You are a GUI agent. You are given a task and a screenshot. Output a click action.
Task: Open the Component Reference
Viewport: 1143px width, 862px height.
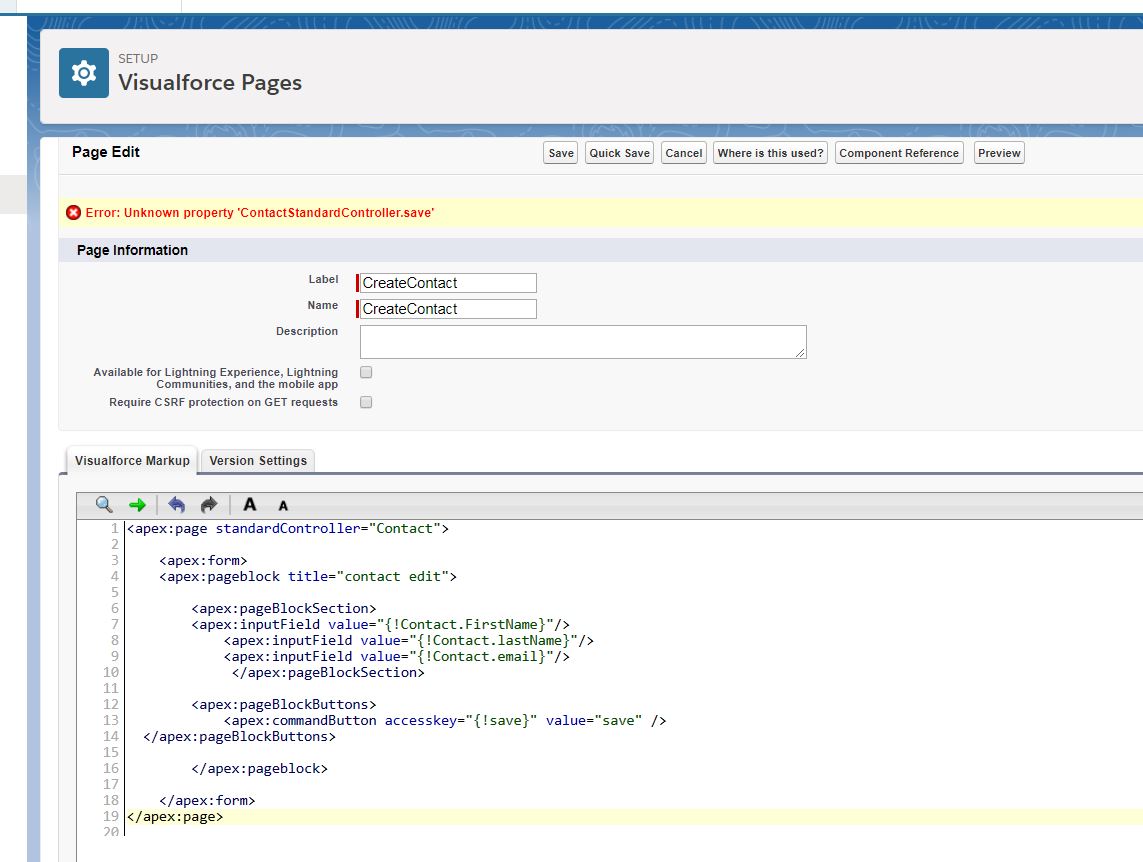[x=899, y=153]
